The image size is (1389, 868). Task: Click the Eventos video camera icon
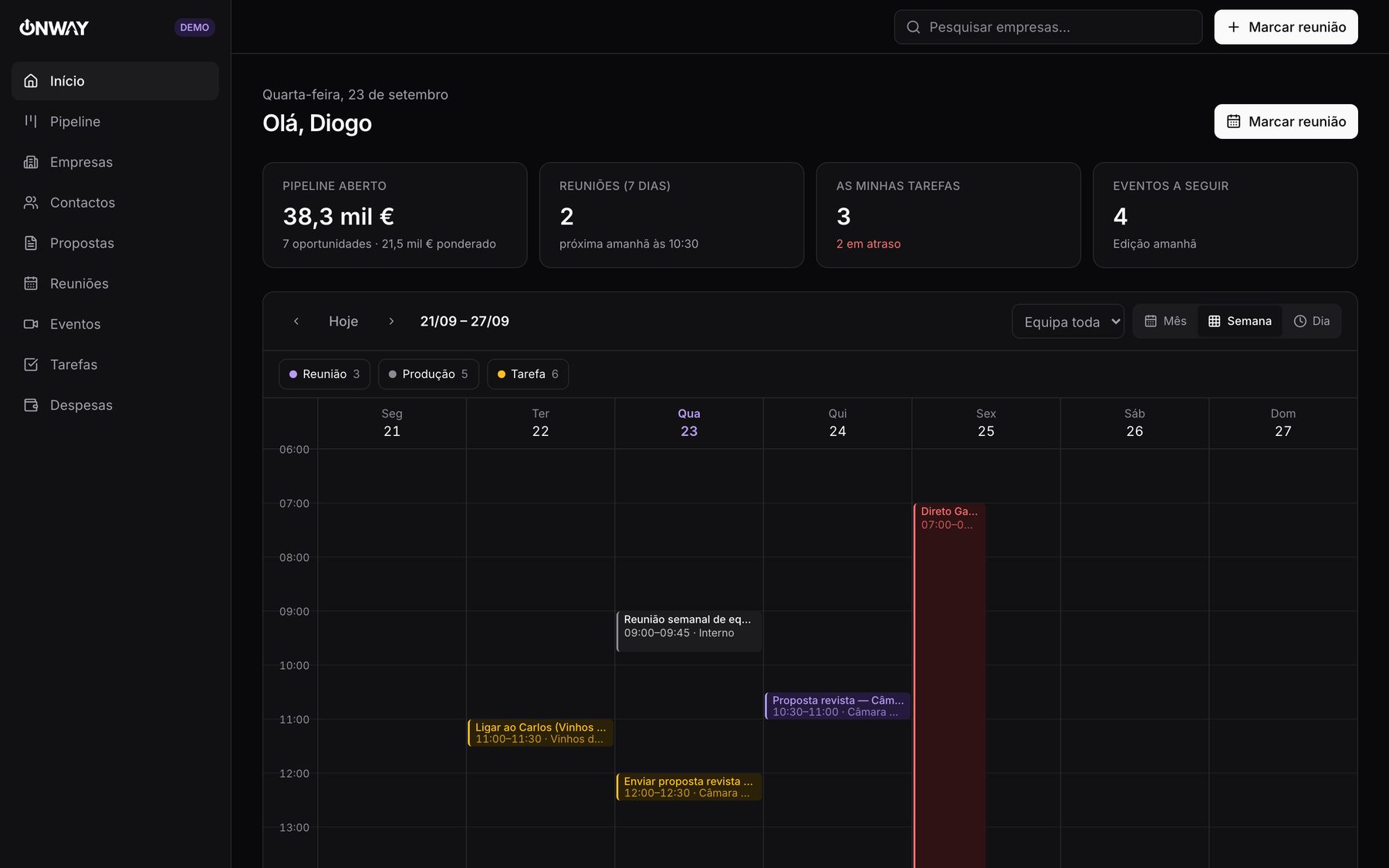31,324
